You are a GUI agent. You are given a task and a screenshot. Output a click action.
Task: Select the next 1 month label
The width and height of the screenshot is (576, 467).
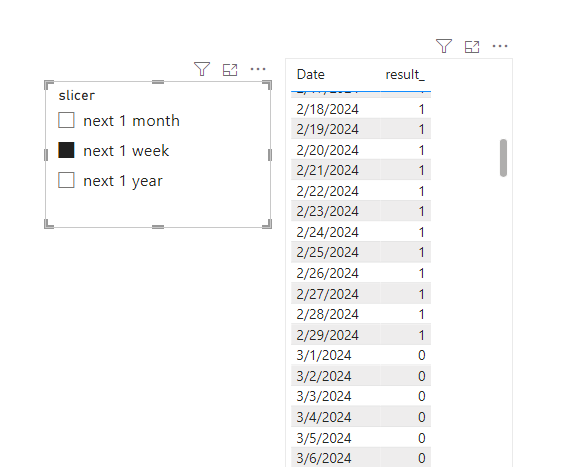[132, 121]
